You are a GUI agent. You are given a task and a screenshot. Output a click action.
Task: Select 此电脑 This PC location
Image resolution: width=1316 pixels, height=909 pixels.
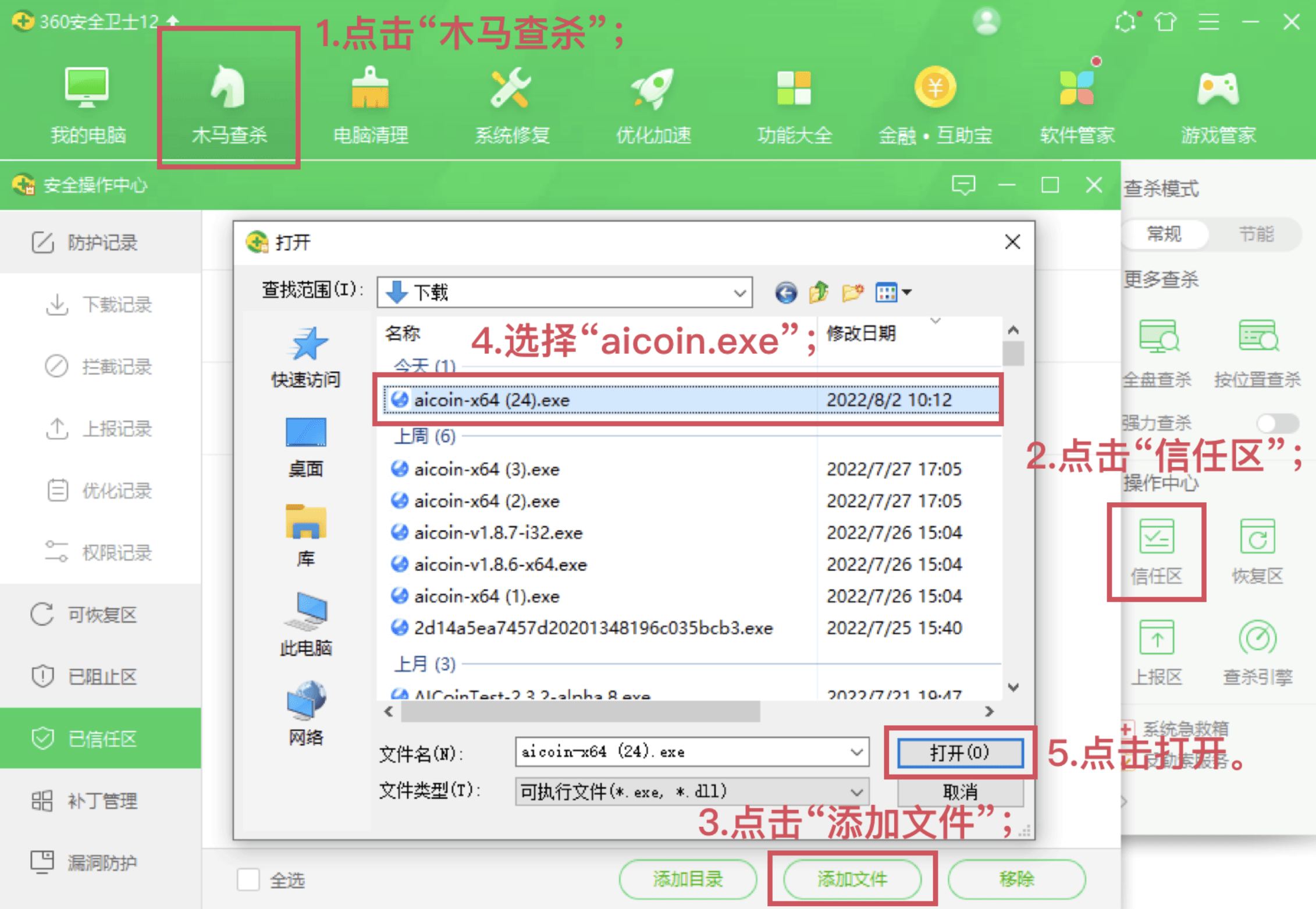tap(306, 624)
